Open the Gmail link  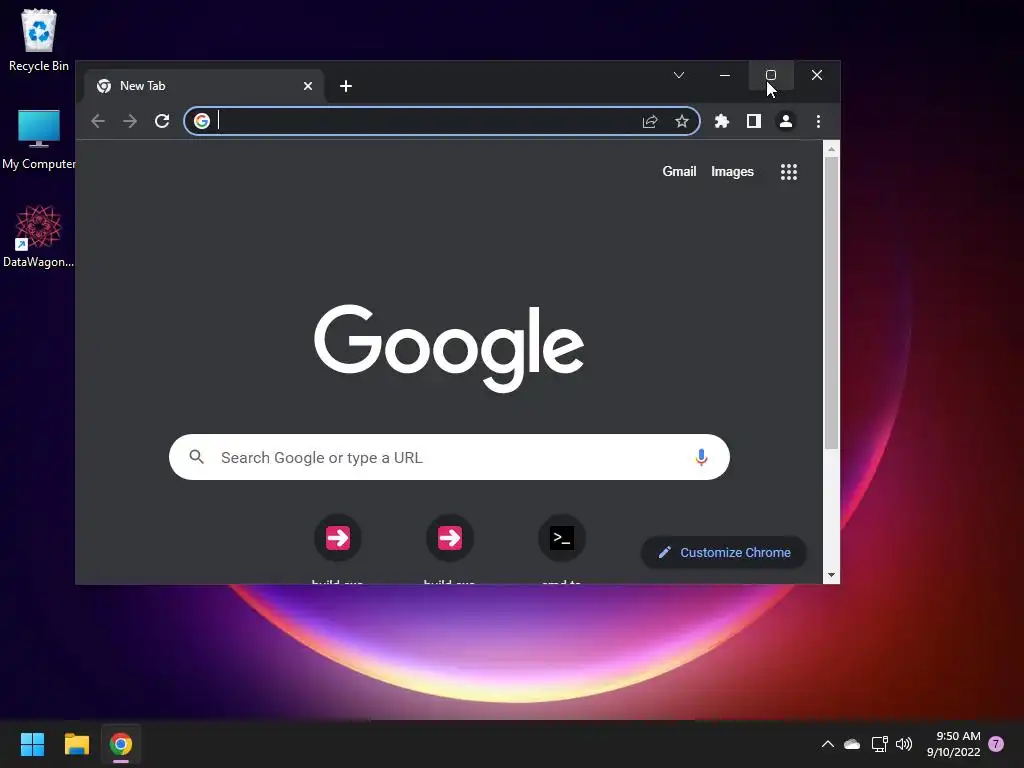[x=679, y=172]
